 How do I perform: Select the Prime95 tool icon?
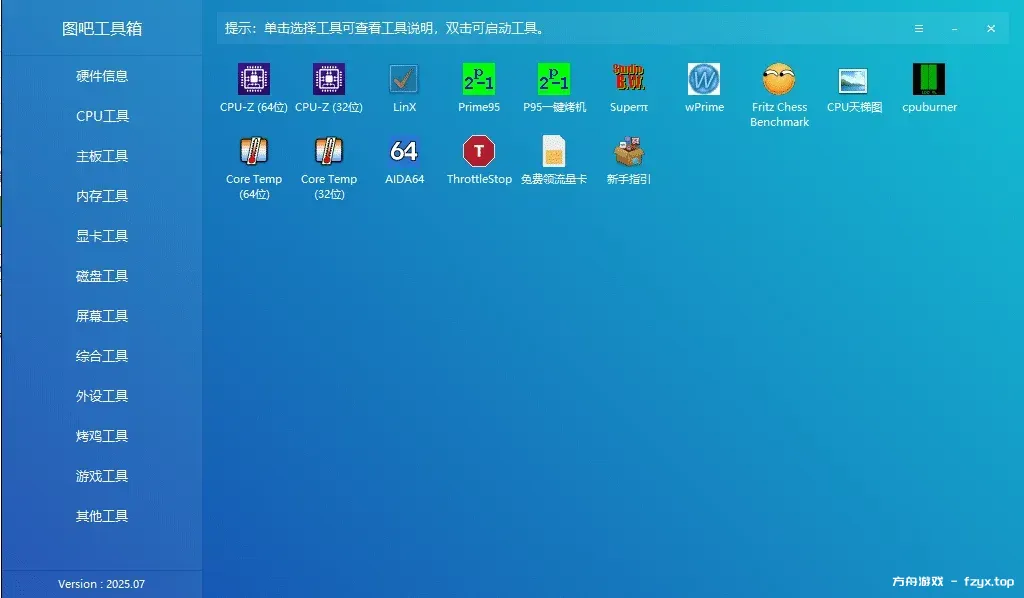pos(479,80)
